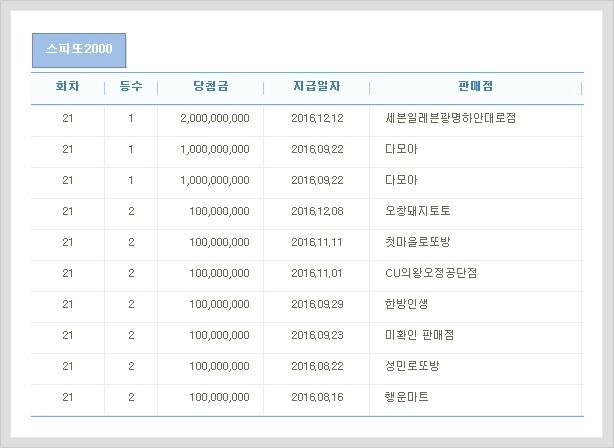Click the 2016.08.16 payout date
This screenshot has height=448, width=614.
[317, 397]
